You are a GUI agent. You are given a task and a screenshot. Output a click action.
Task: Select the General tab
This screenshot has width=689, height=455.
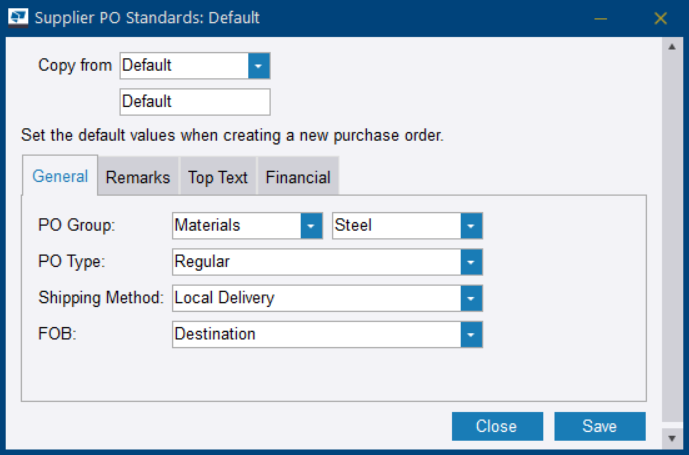pos(60,176)
